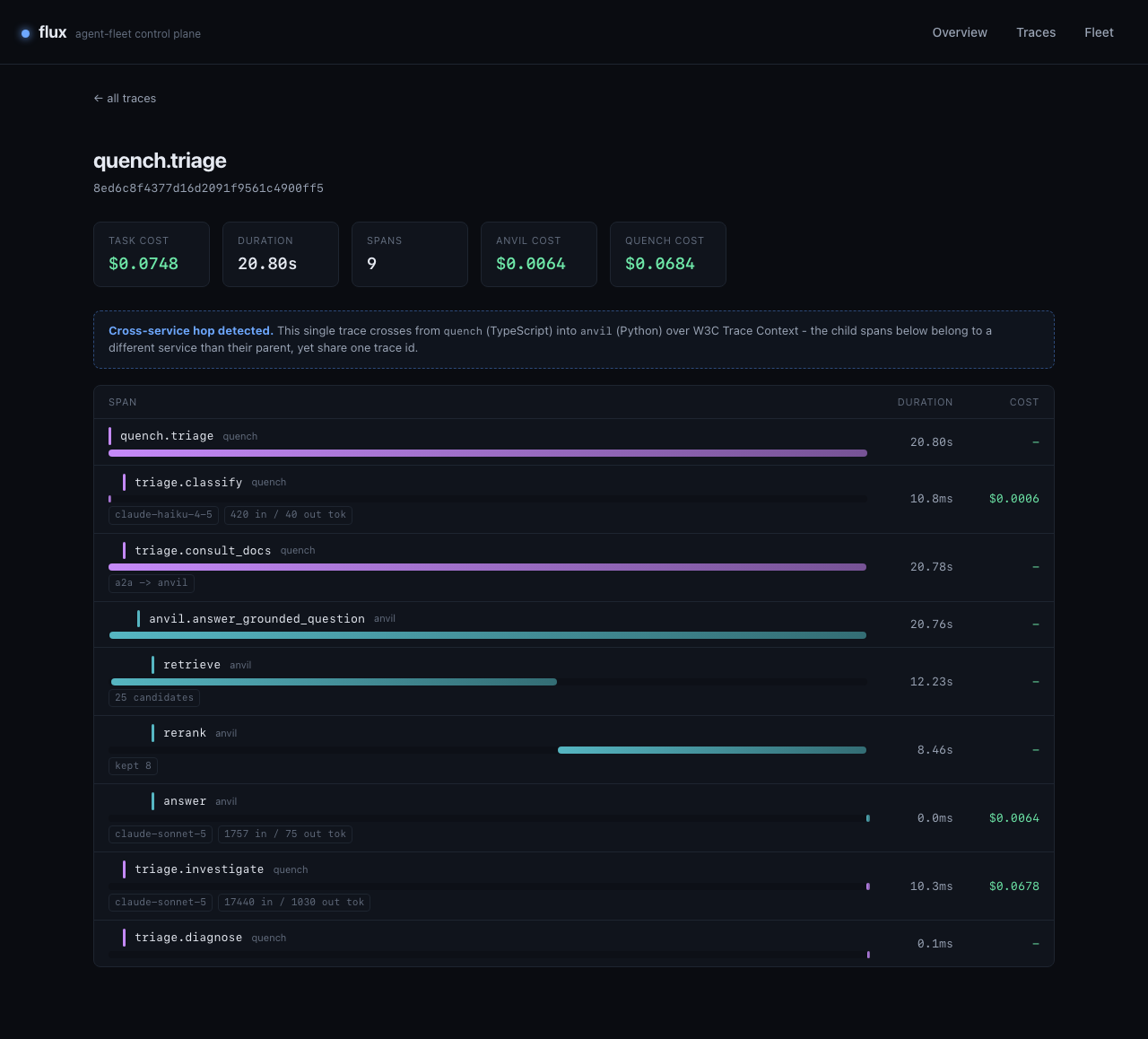This screenshot has height=1039, width=1148.
Task: Click the 8.46s duration of rerank
Action: [935, 750]
